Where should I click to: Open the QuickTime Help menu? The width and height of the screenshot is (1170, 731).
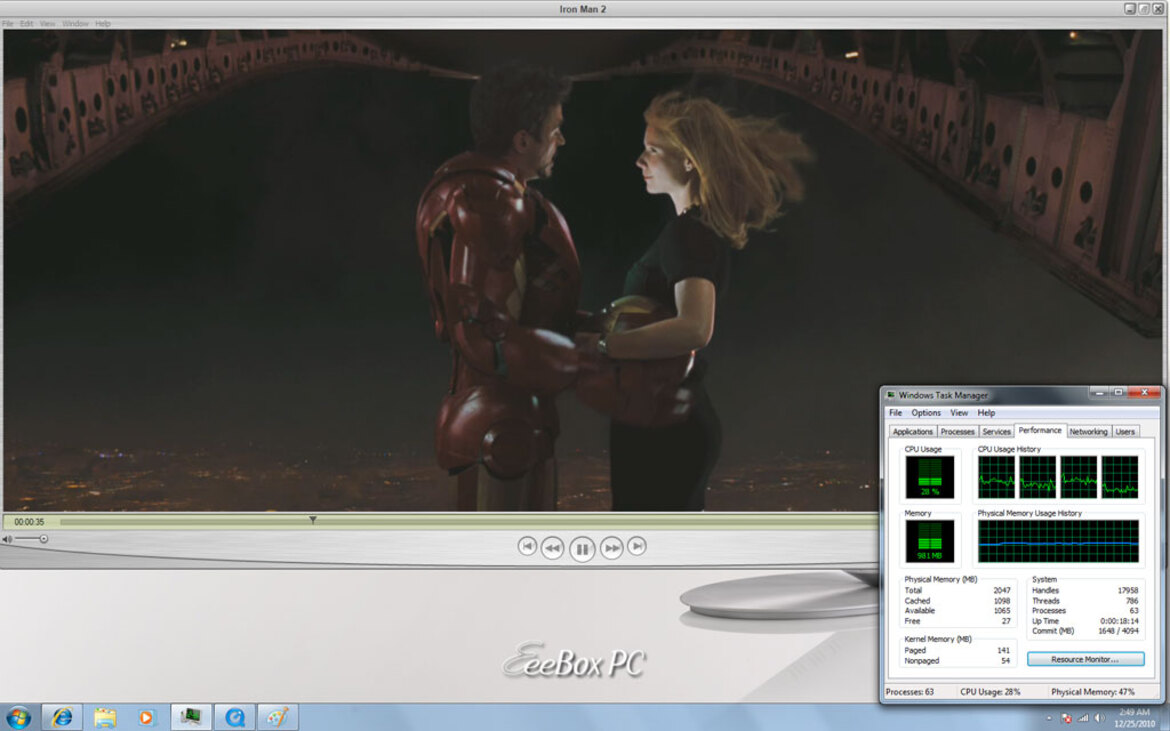[x=103, y=24]
